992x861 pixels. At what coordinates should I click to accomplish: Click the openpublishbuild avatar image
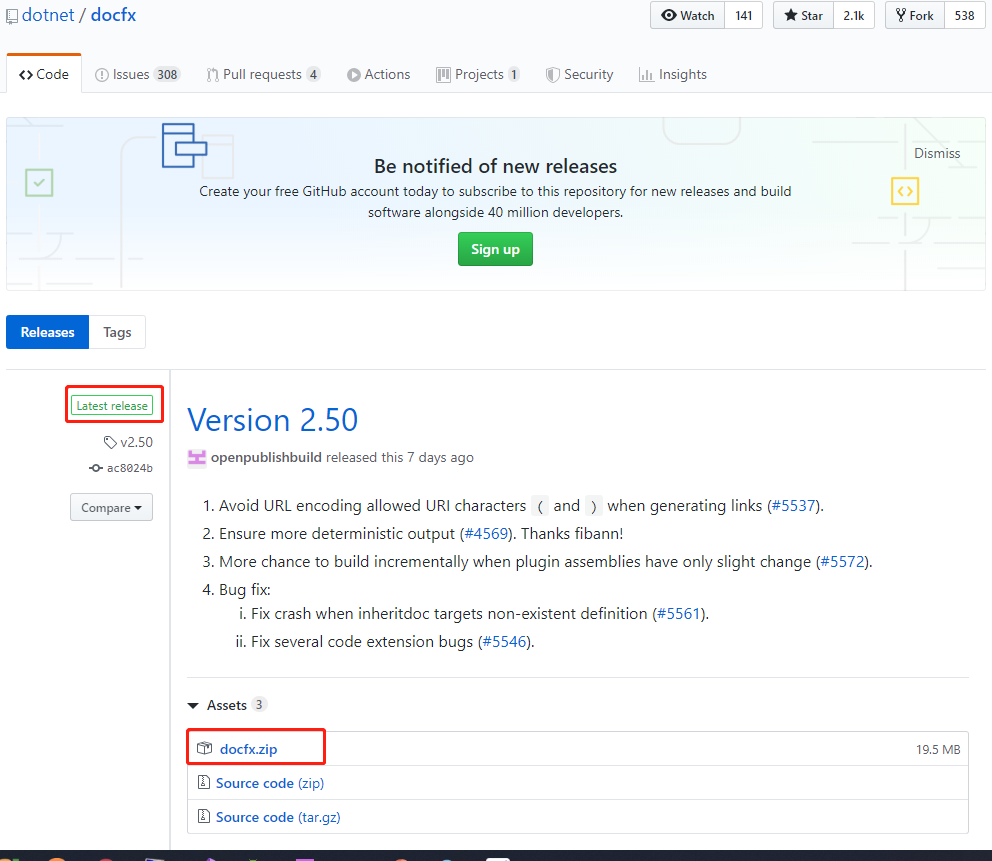197,457
